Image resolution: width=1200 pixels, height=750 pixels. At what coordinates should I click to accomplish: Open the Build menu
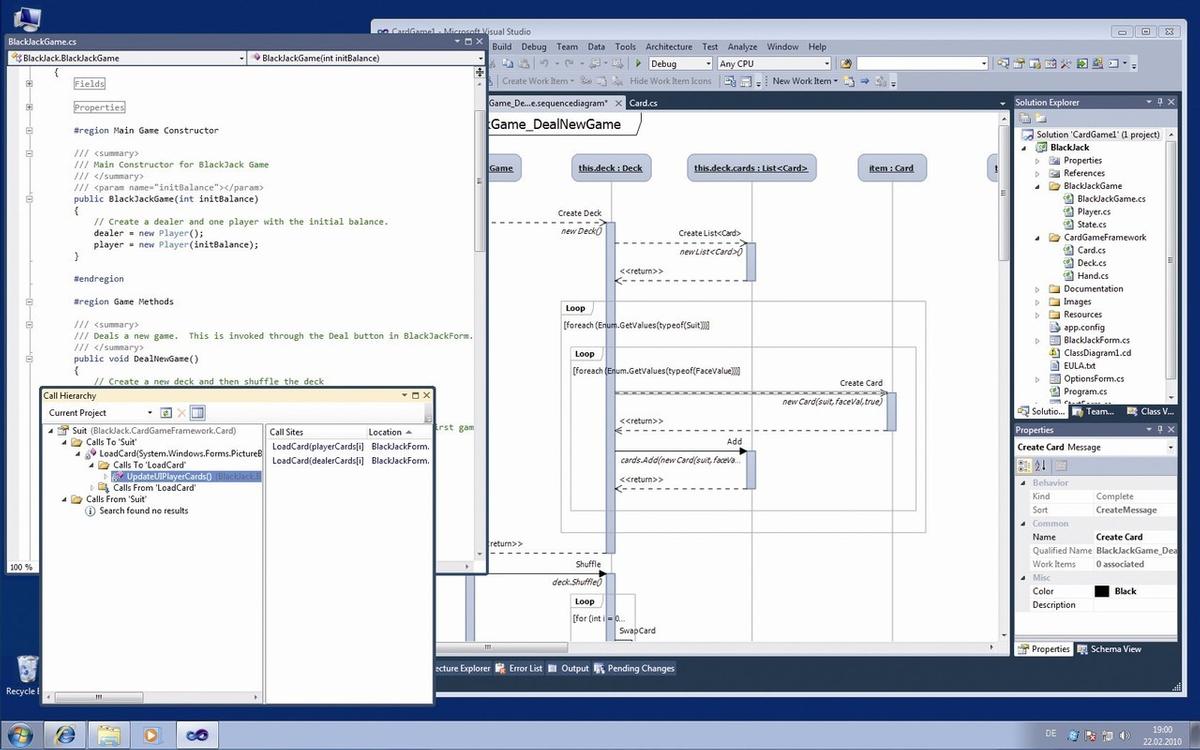(x=502, y=47)
